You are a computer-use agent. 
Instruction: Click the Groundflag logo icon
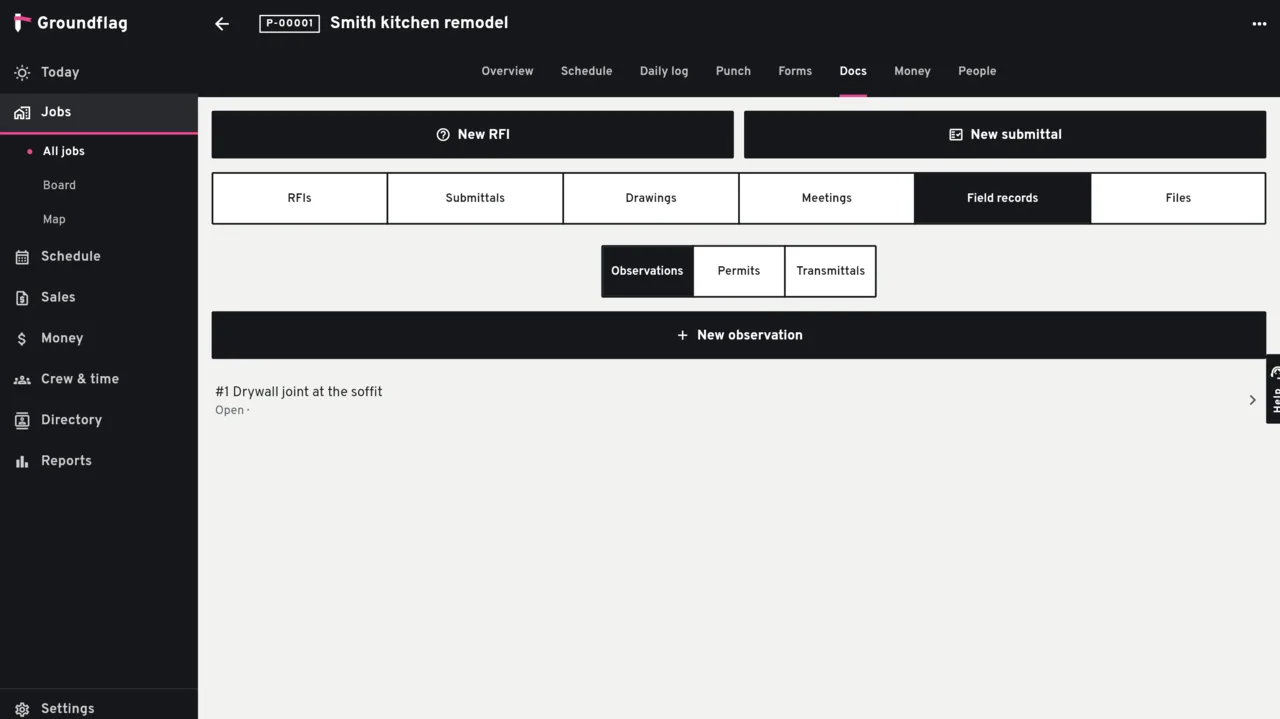pos(22,23)
